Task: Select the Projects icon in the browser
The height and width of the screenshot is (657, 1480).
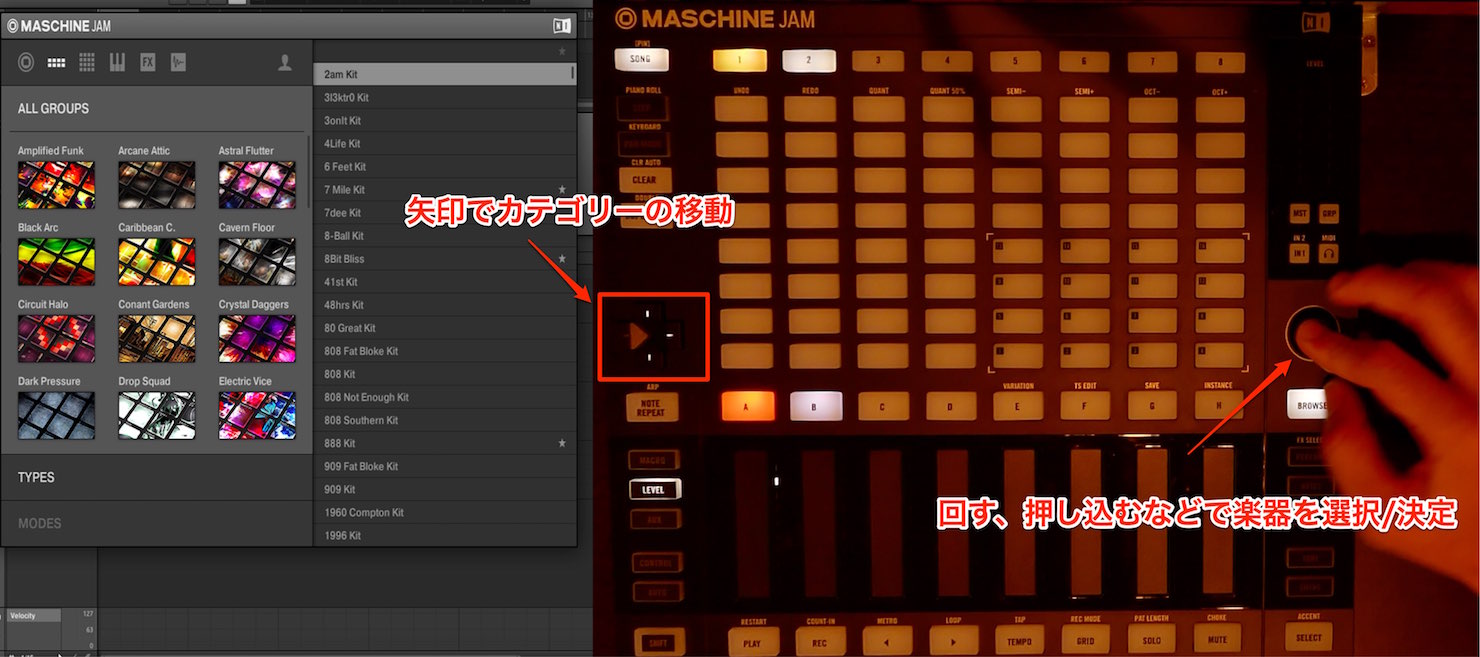Action: point(26,63)
